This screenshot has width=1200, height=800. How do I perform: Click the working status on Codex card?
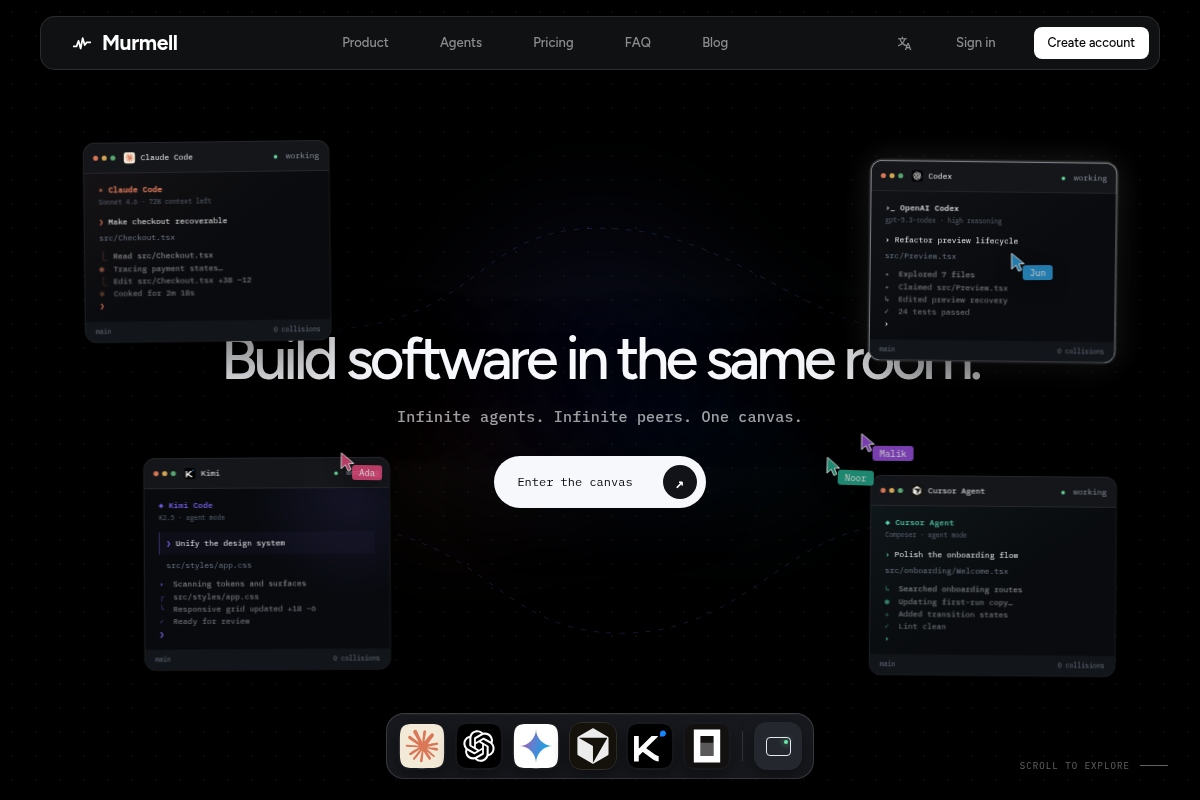point(1084,178)
